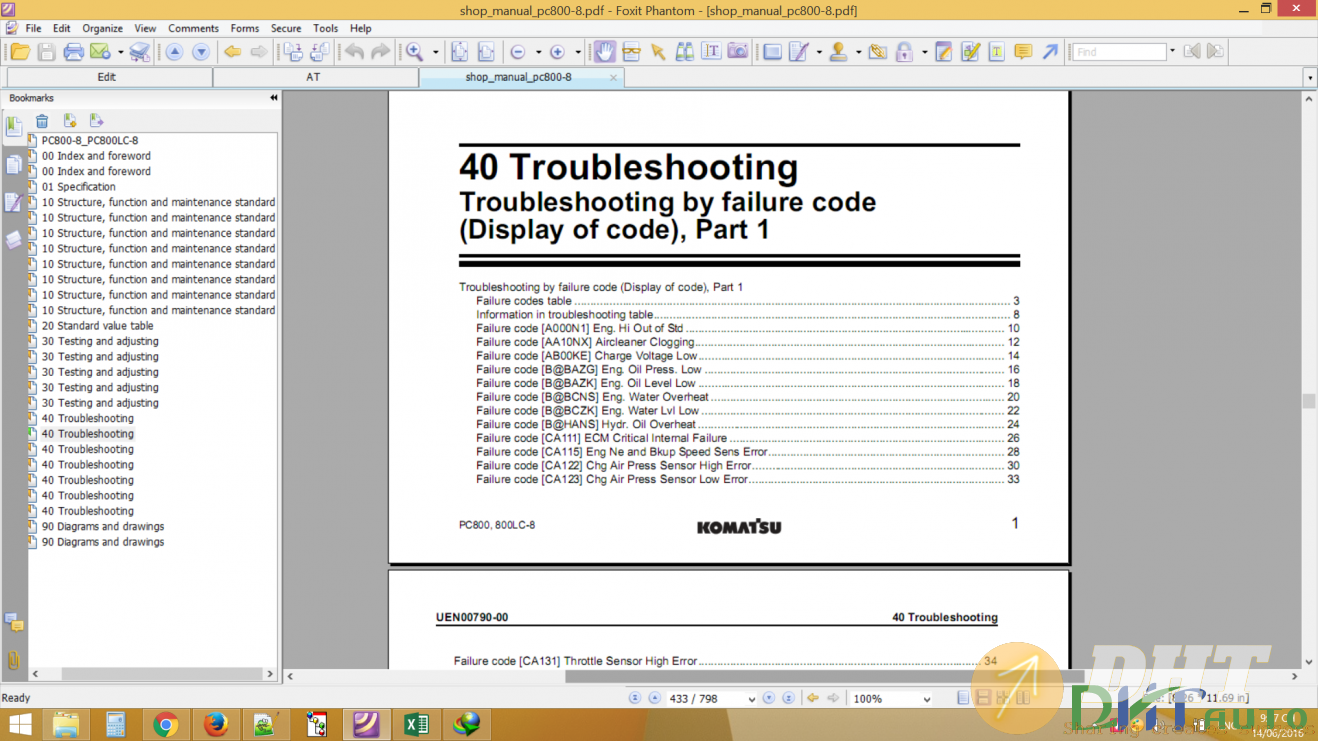Select bookmark 01 Specification
This screenshot has height=741, width=1318.
tap(78, 187)
